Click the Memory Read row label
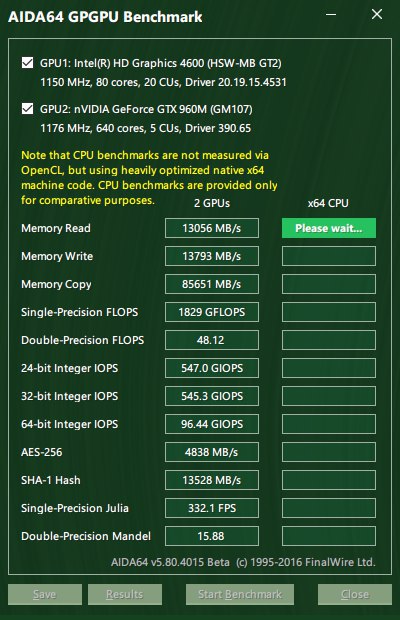The height and width of the screenshot is (620, 400). 56,228
